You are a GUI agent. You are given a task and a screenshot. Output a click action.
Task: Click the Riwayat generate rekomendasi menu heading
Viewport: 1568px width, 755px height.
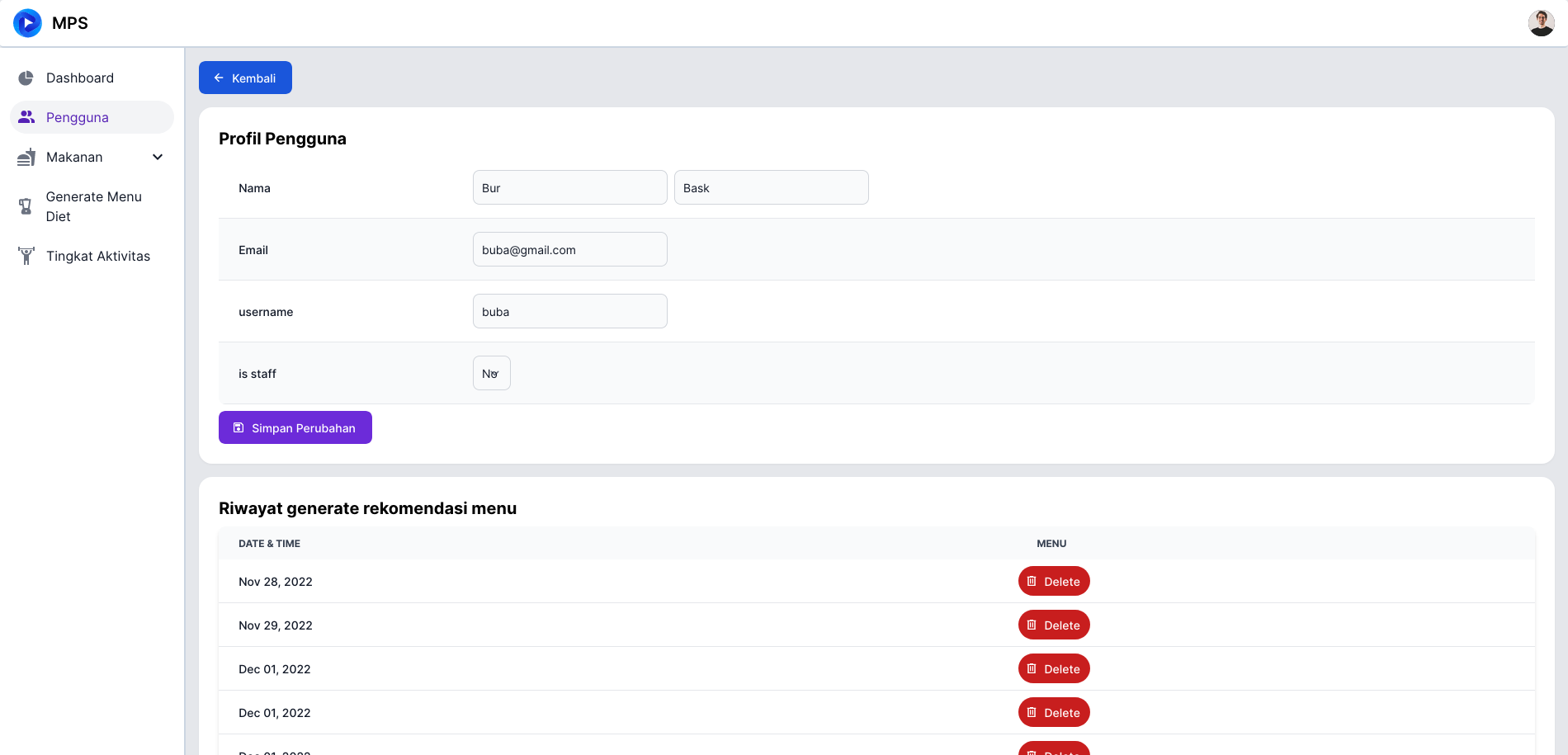tap(367, 508)
